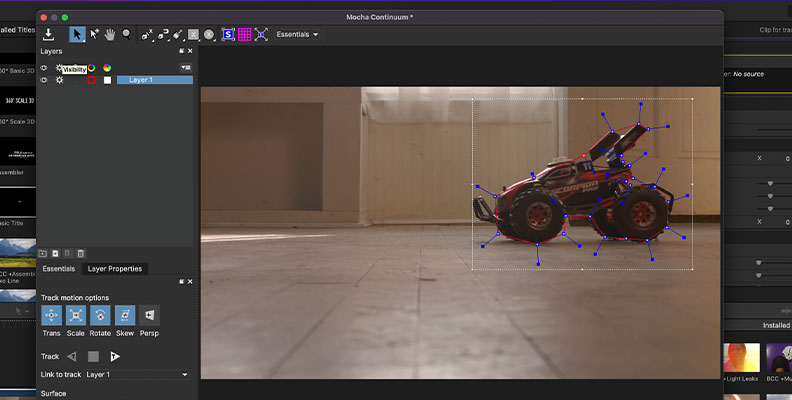The image size is (792, 400).
Task: Select the rectangle shape tool
Action: [x=193, y=34]
